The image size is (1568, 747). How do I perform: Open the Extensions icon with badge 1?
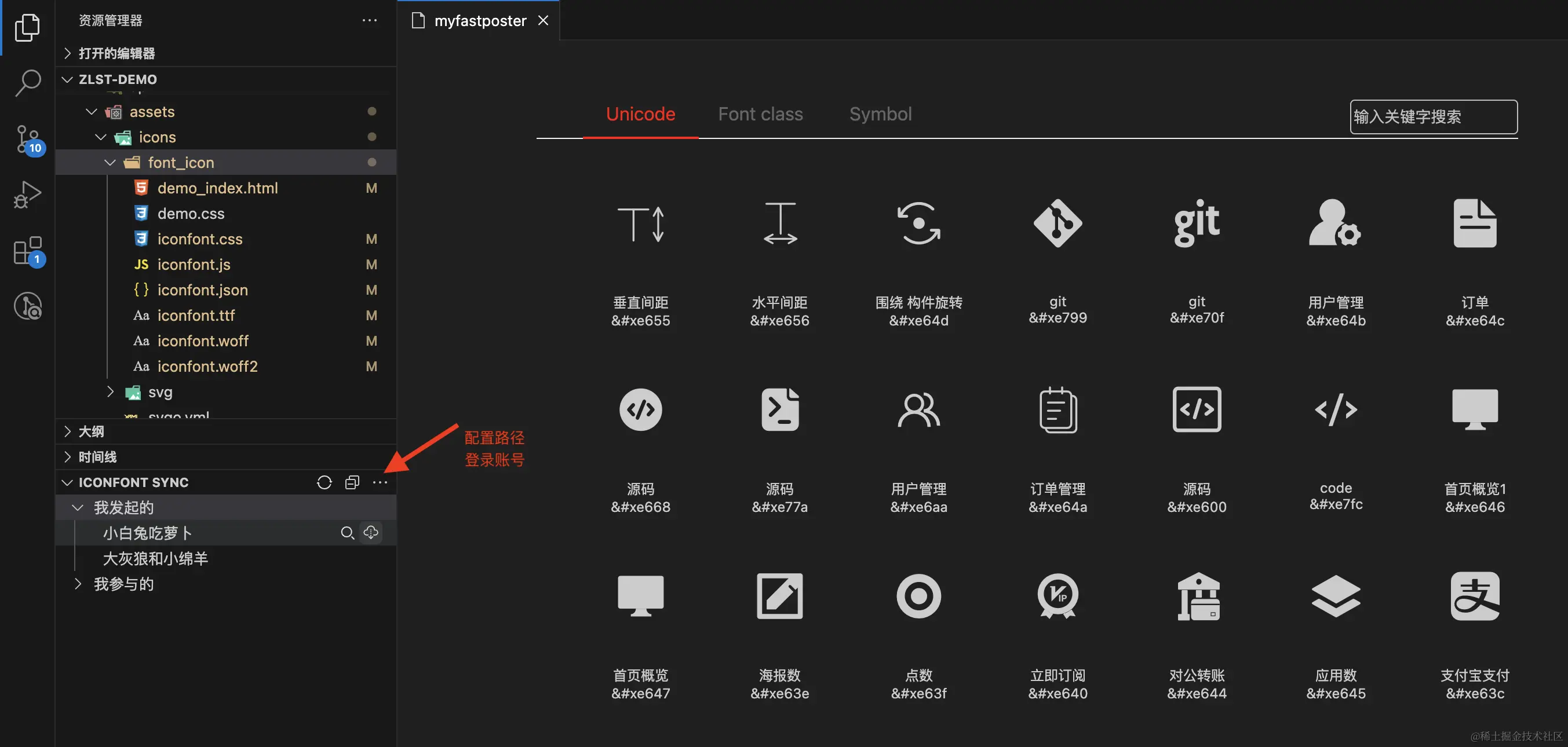[x=27, y=250]
